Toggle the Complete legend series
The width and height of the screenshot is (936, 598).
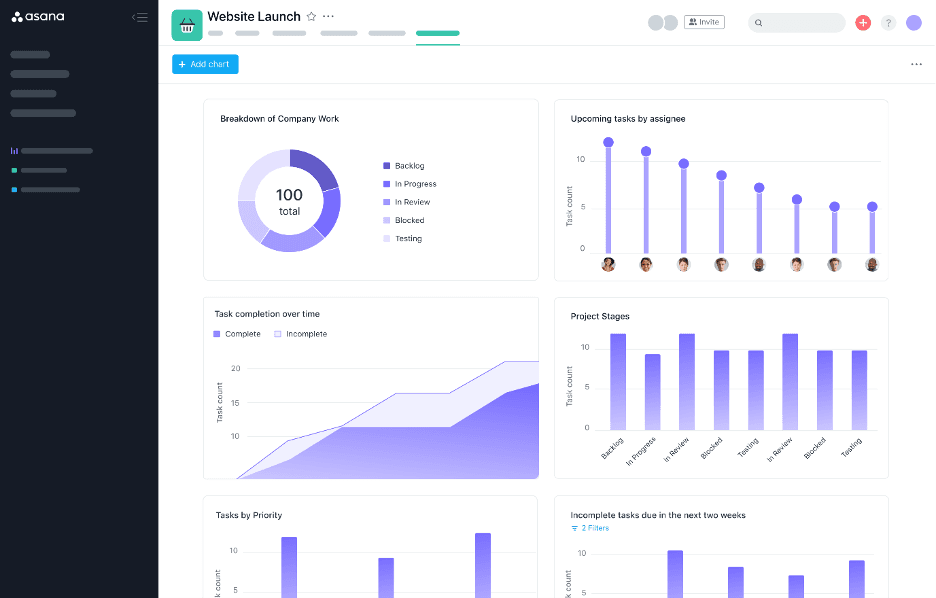pyautogui.click(x=237, y=334)
